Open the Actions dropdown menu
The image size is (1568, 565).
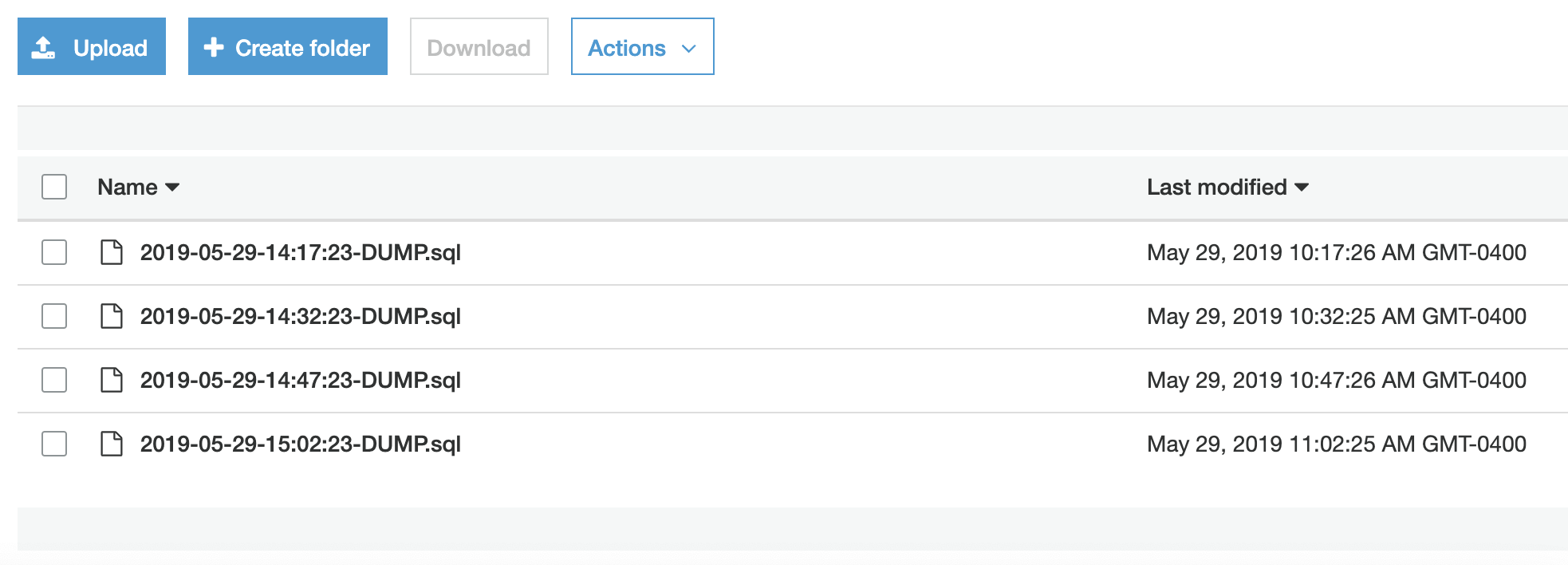tap(642, 47)
